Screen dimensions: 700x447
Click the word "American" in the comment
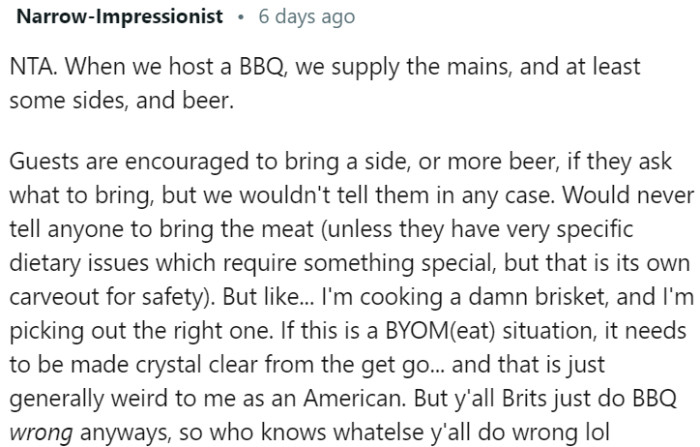tap(354, 399)
